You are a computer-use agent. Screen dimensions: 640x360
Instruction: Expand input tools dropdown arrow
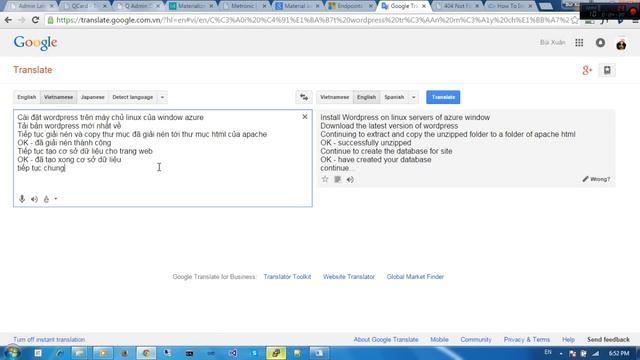56,199
